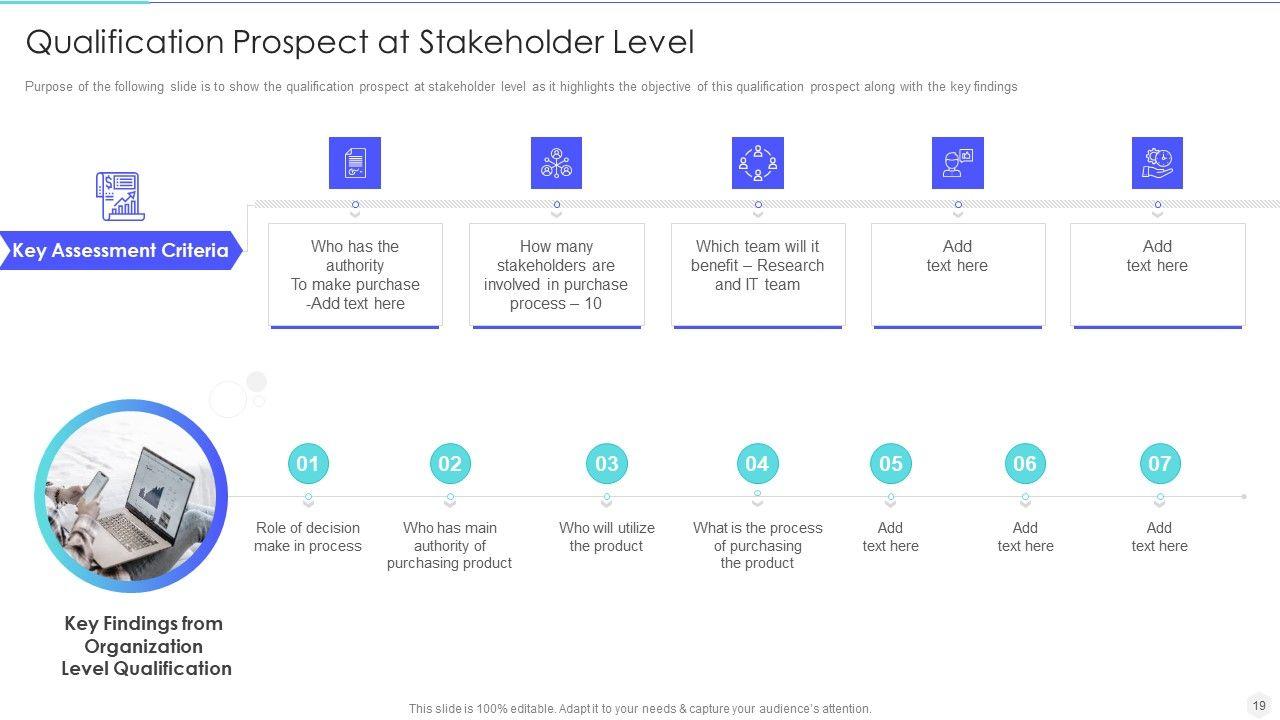Screen dimensions: 1280x720
Task: Click 'Role of decision make in process' text
Action: [x=308, y=537]
